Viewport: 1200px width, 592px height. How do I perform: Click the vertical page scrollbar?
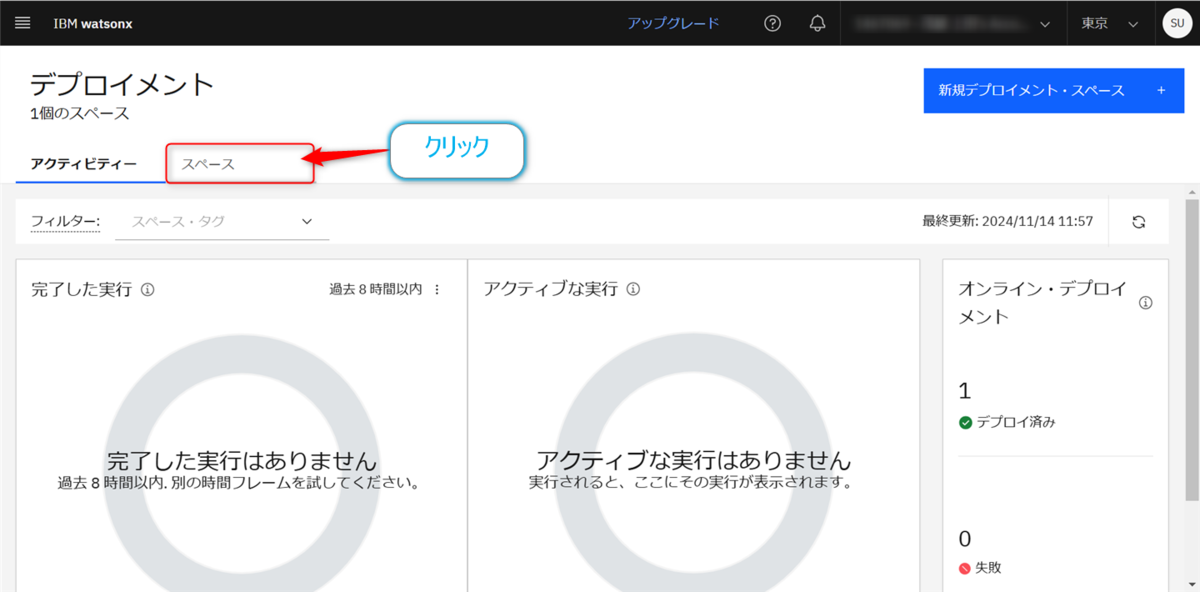(x=1191, y=350)
